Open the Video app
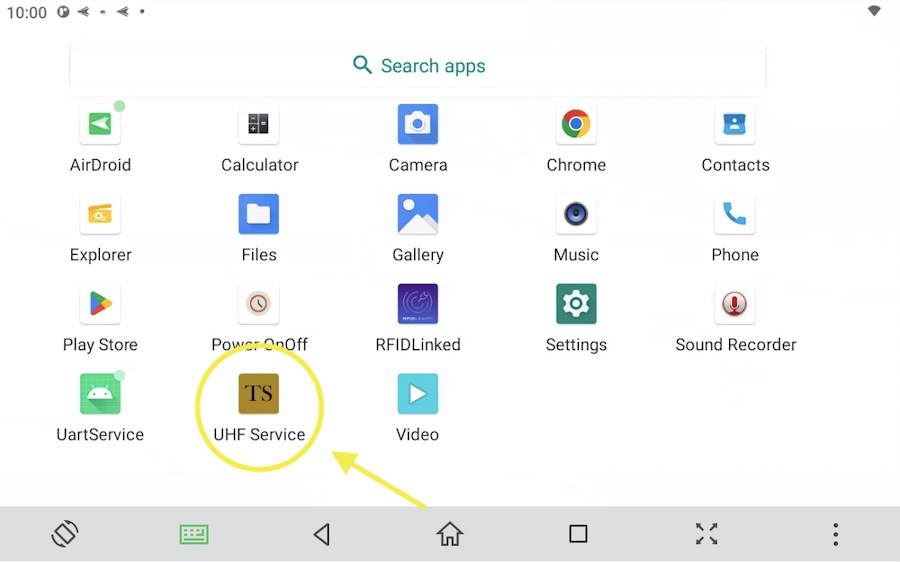 418,394
